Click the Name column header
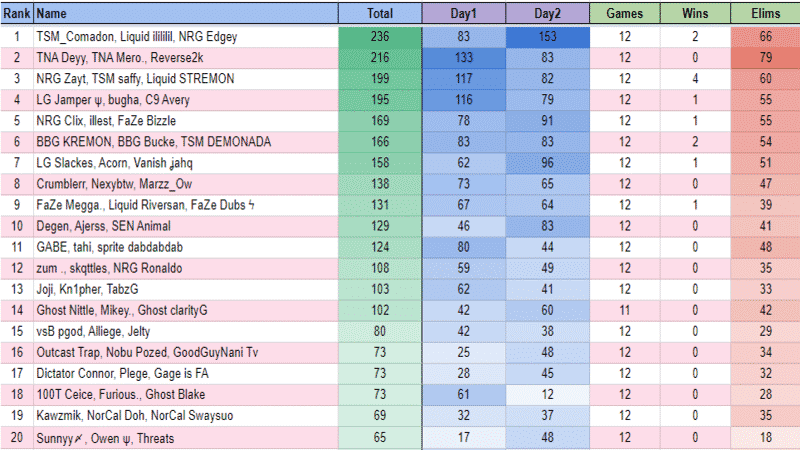 coord(186,13)
